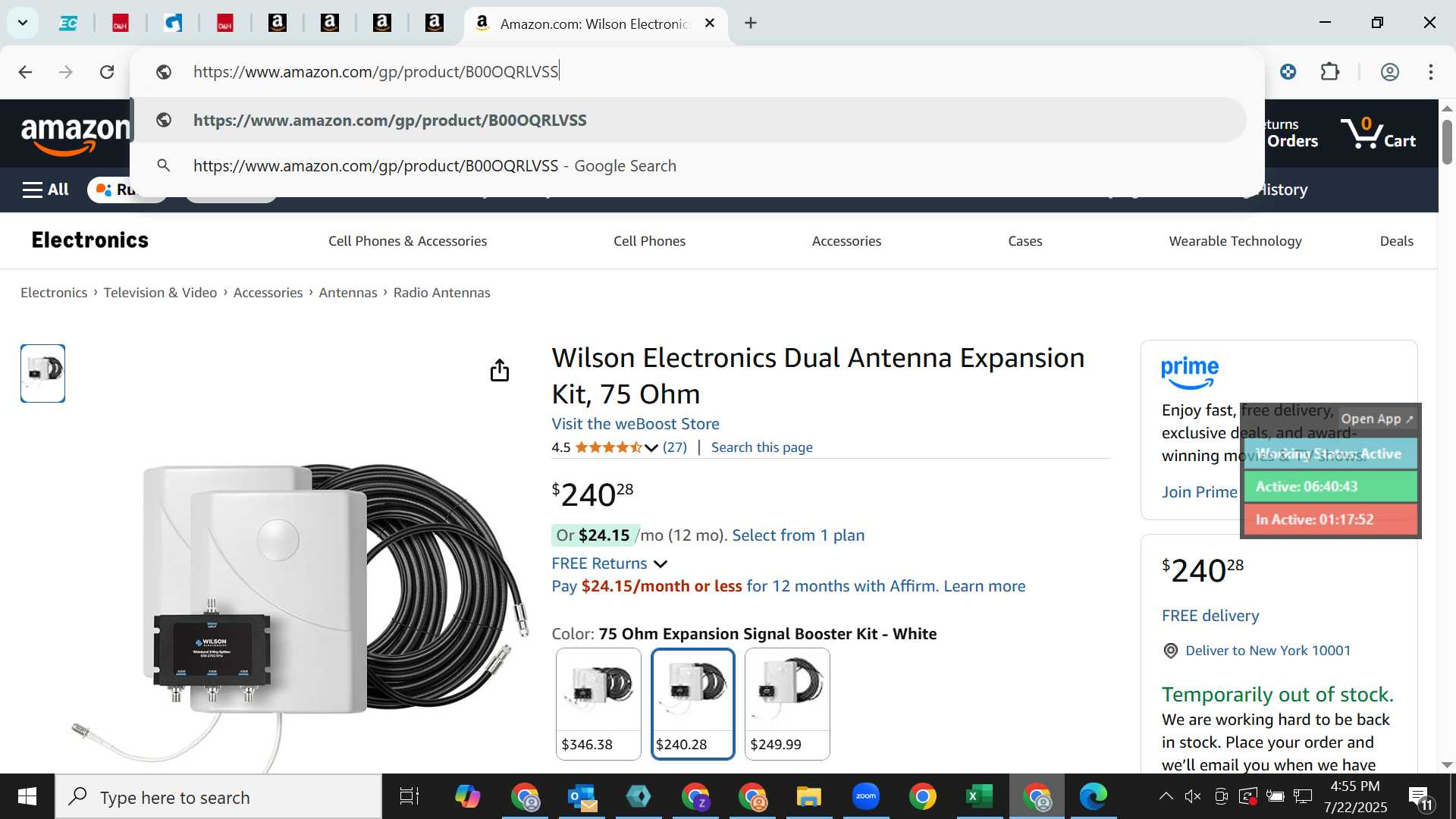The height and width of the screenshot is (819, 1456).
Task: Open the profile account icon
Action: [1389, 72]
